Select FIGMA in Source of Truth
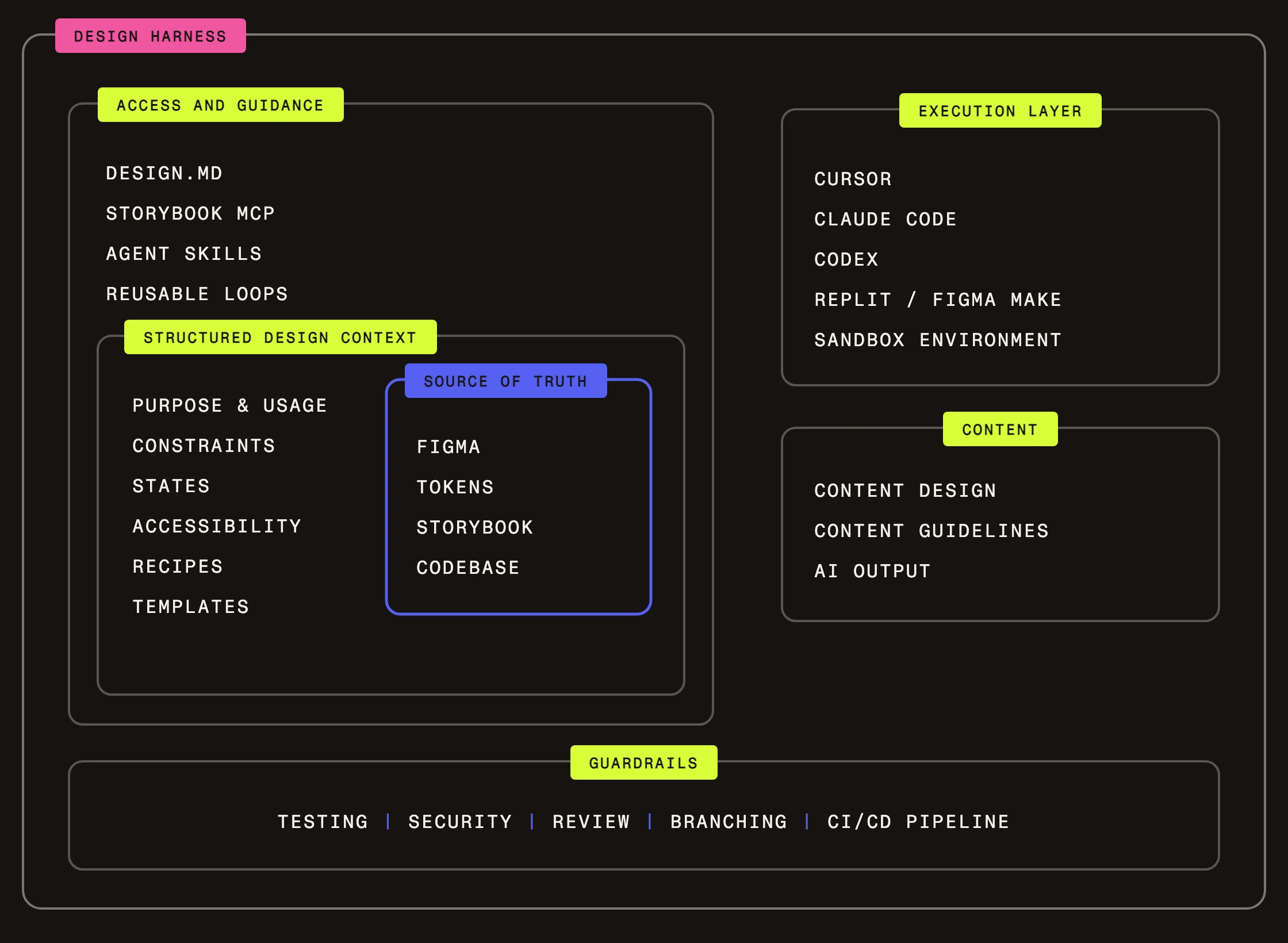The height and width of the screenshot is (943, 1288). point(448,447)
